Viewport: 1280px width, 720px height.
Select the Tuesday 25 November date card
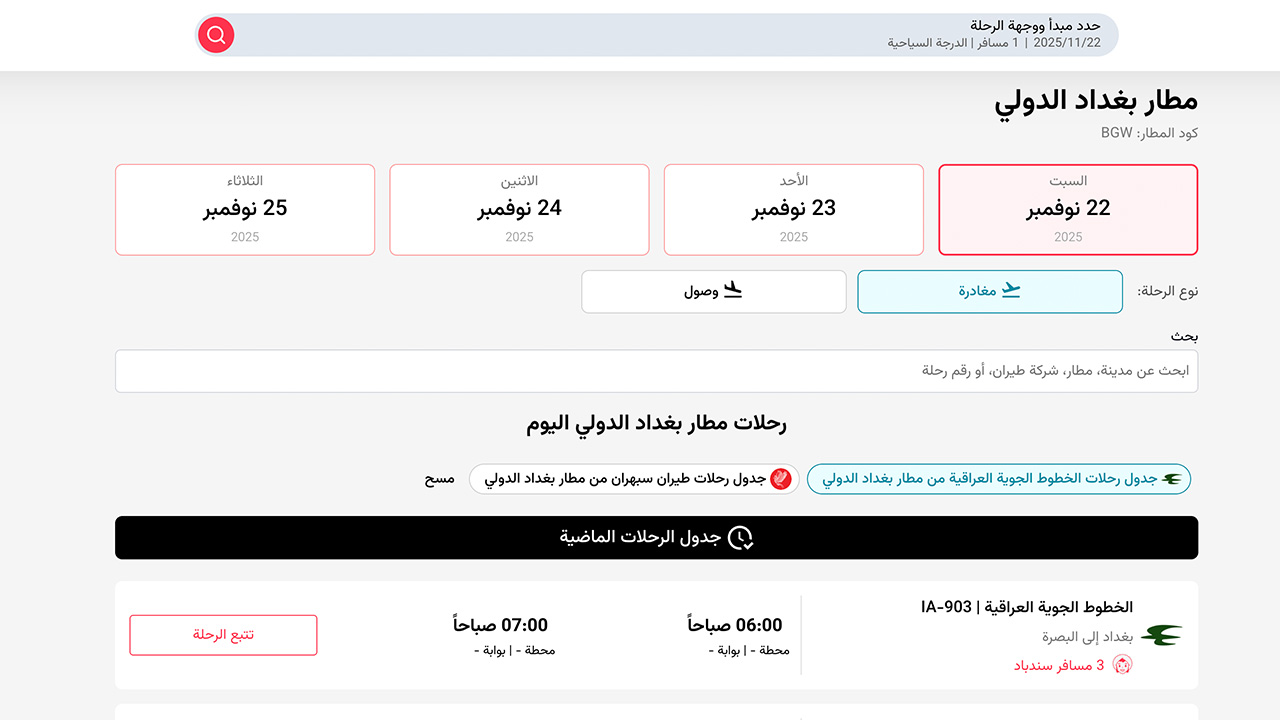pyautogui.click(x=245, y=210)
